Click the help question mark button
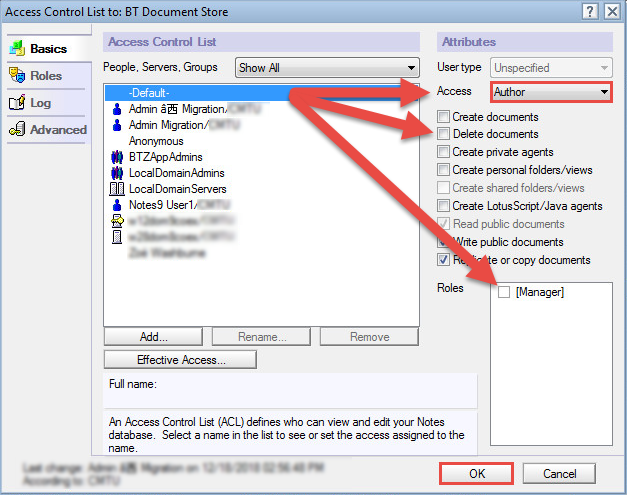This screenshot has width=627, height=495. (x=590, y=11)
